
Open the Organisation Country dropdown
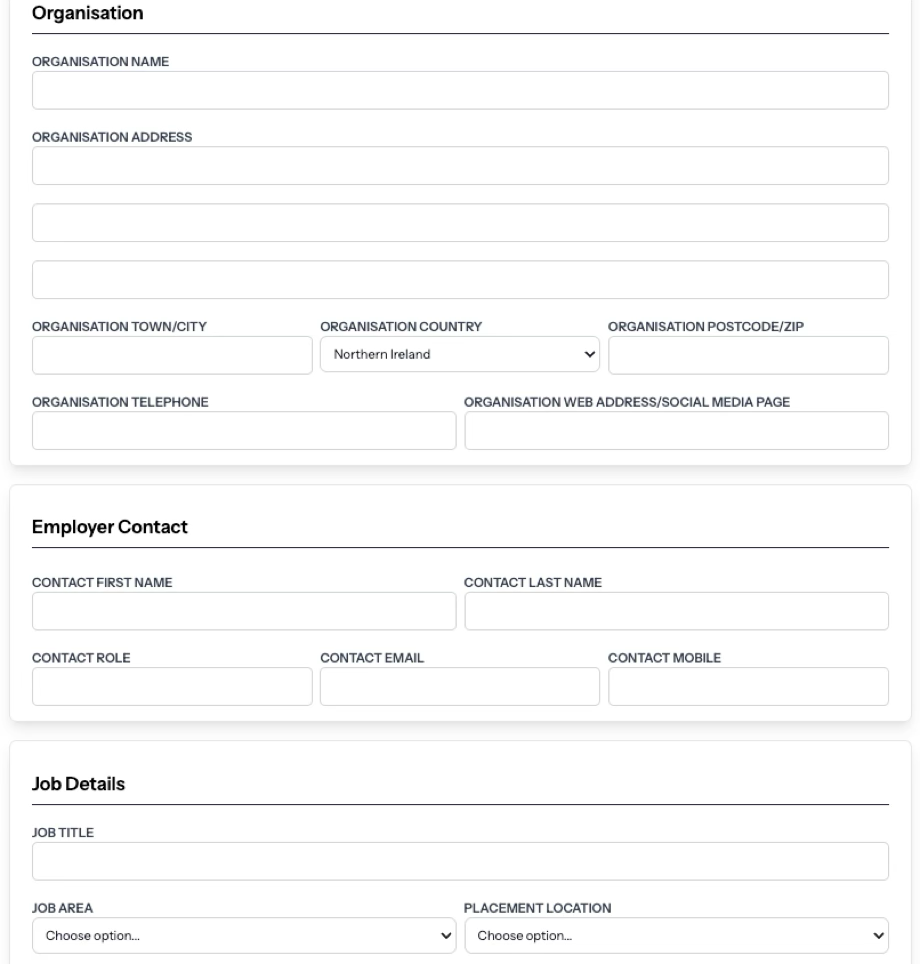[x=460, y=354]
